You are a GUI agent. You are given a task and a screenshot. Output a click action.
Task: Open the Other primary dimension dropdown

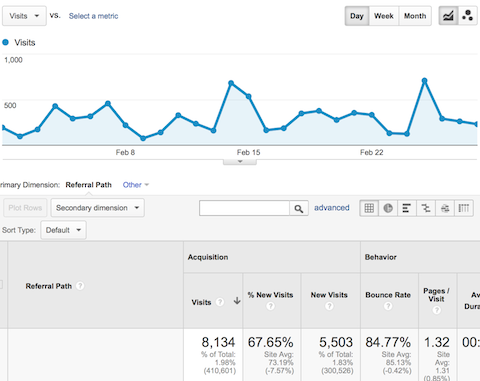tap(135, 185)
